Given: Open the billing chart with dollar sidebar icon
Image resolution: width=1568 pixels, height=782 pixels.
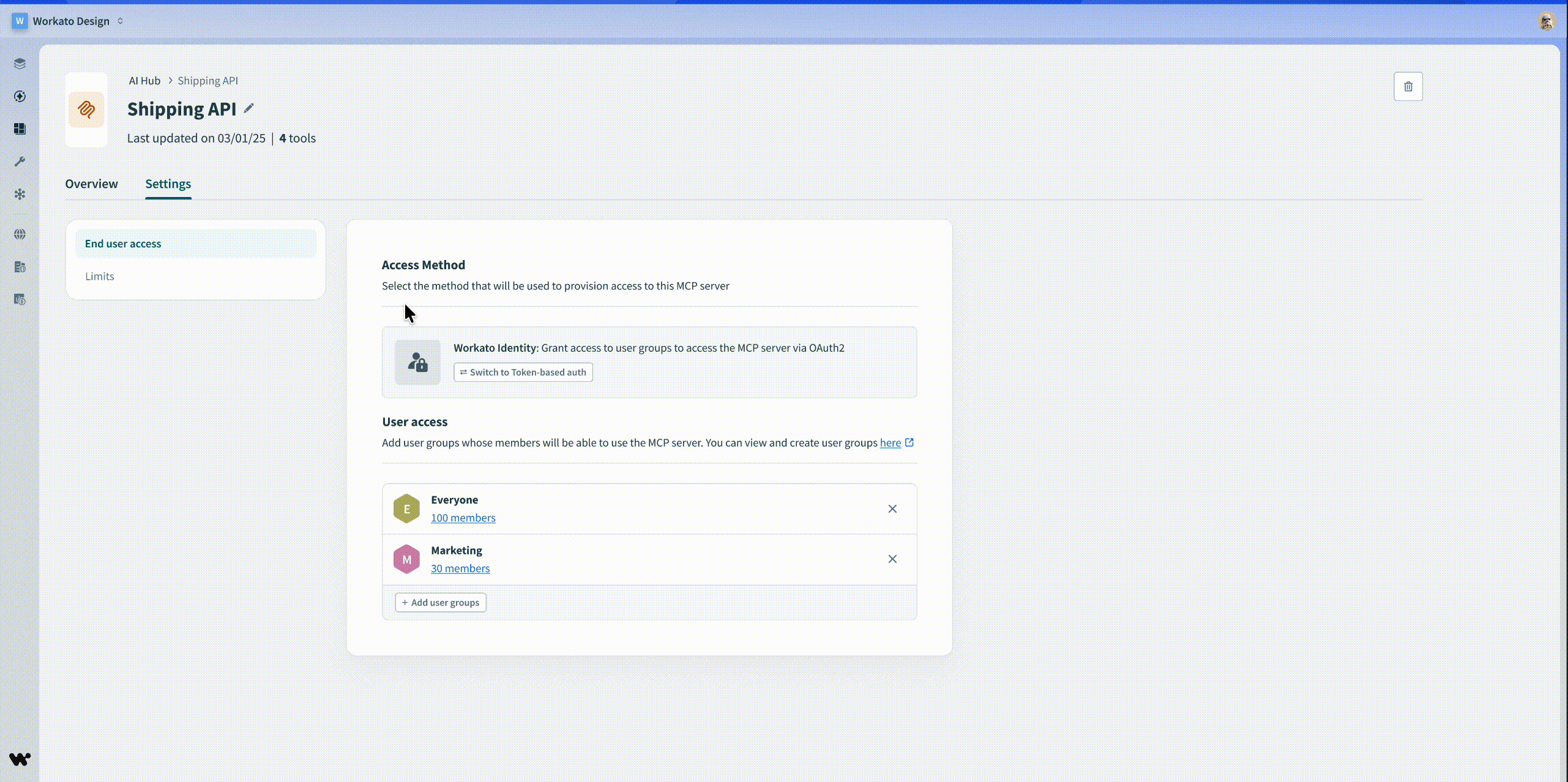Looking at the screenshot, I should [20, 299].
